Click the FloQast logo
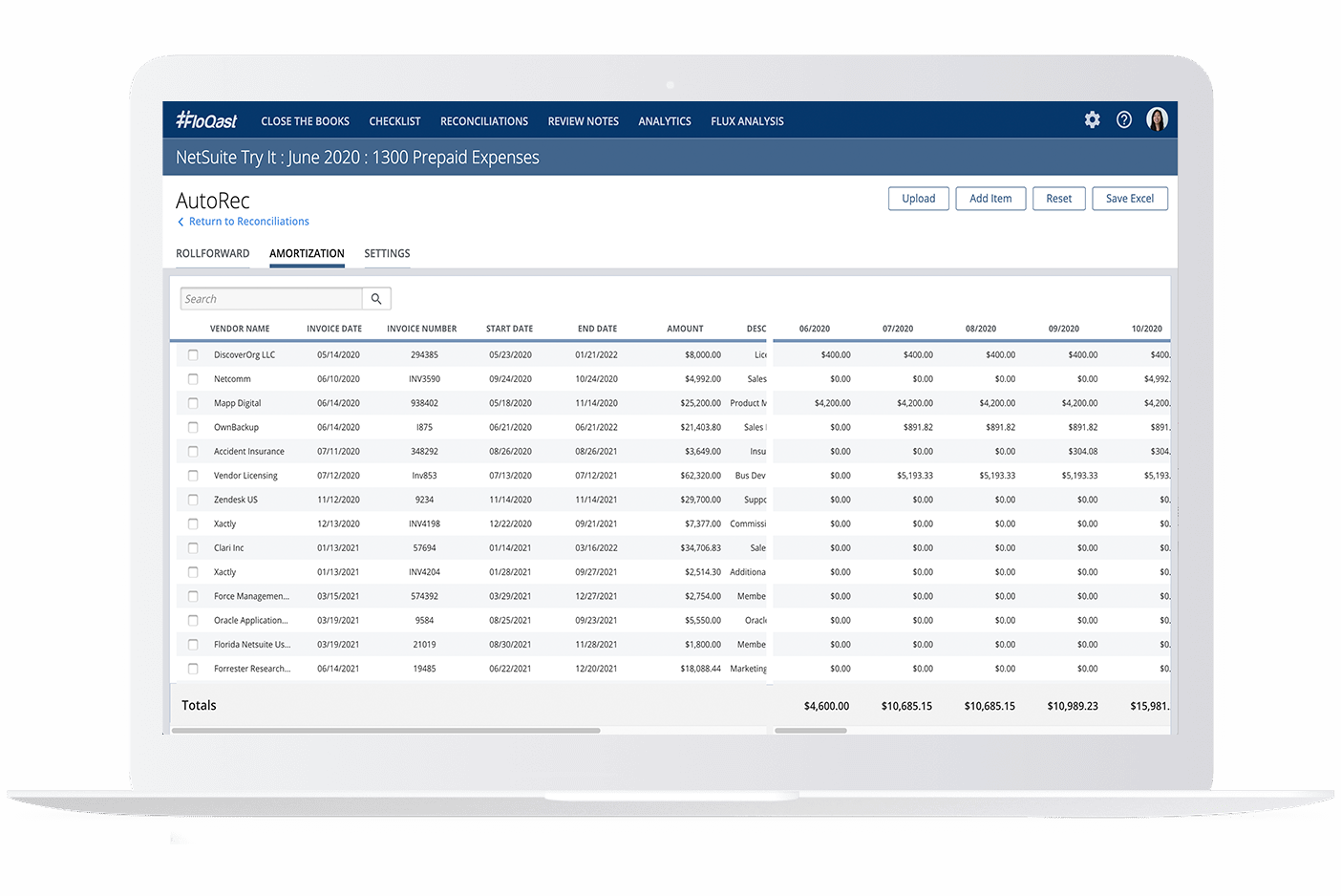 [x=206, y=120]
